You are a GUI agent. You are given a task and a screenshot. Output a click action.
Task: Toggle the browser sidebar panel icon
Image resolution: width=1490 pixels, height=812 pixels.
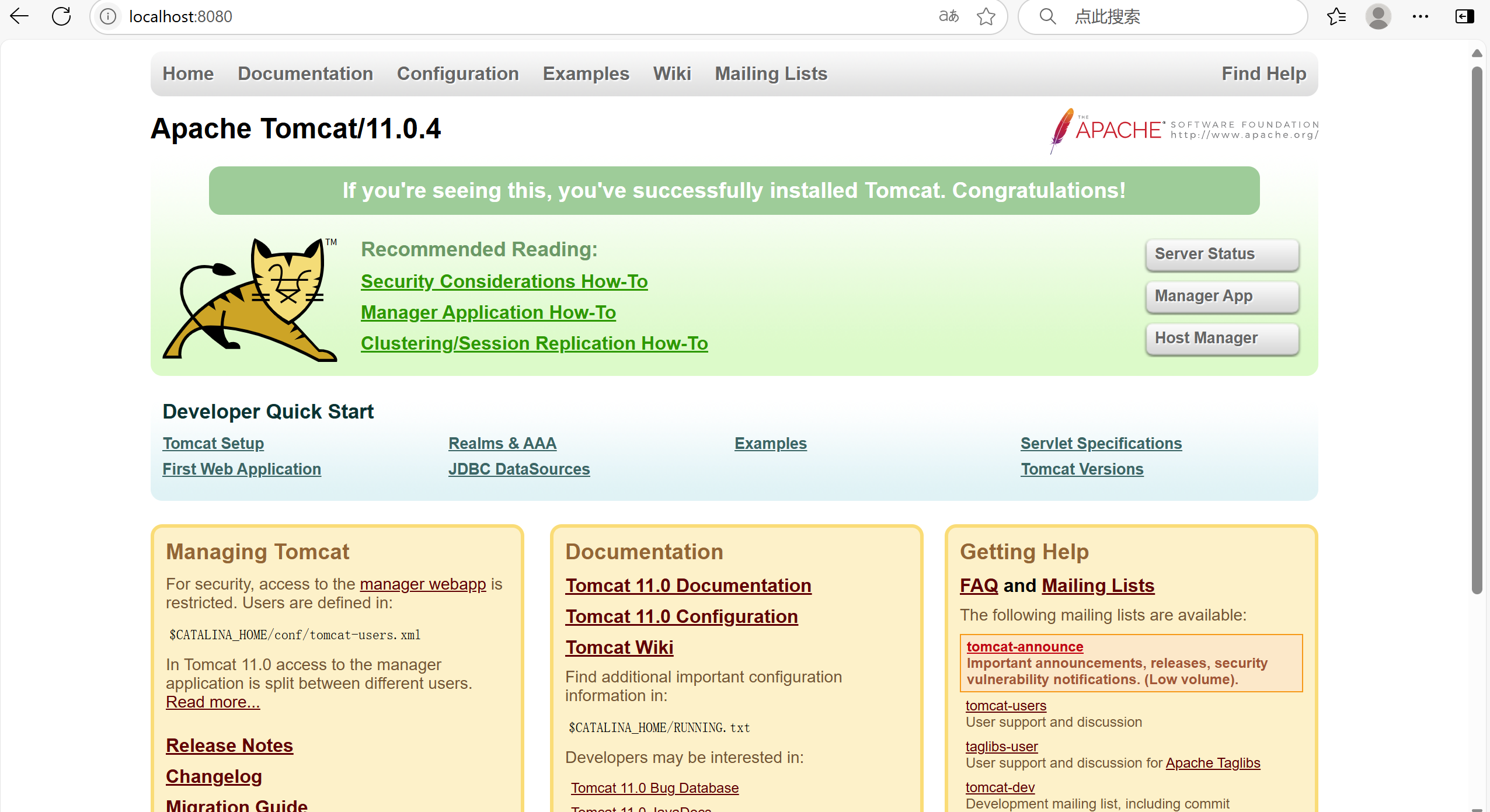[x=1465, y=16]
